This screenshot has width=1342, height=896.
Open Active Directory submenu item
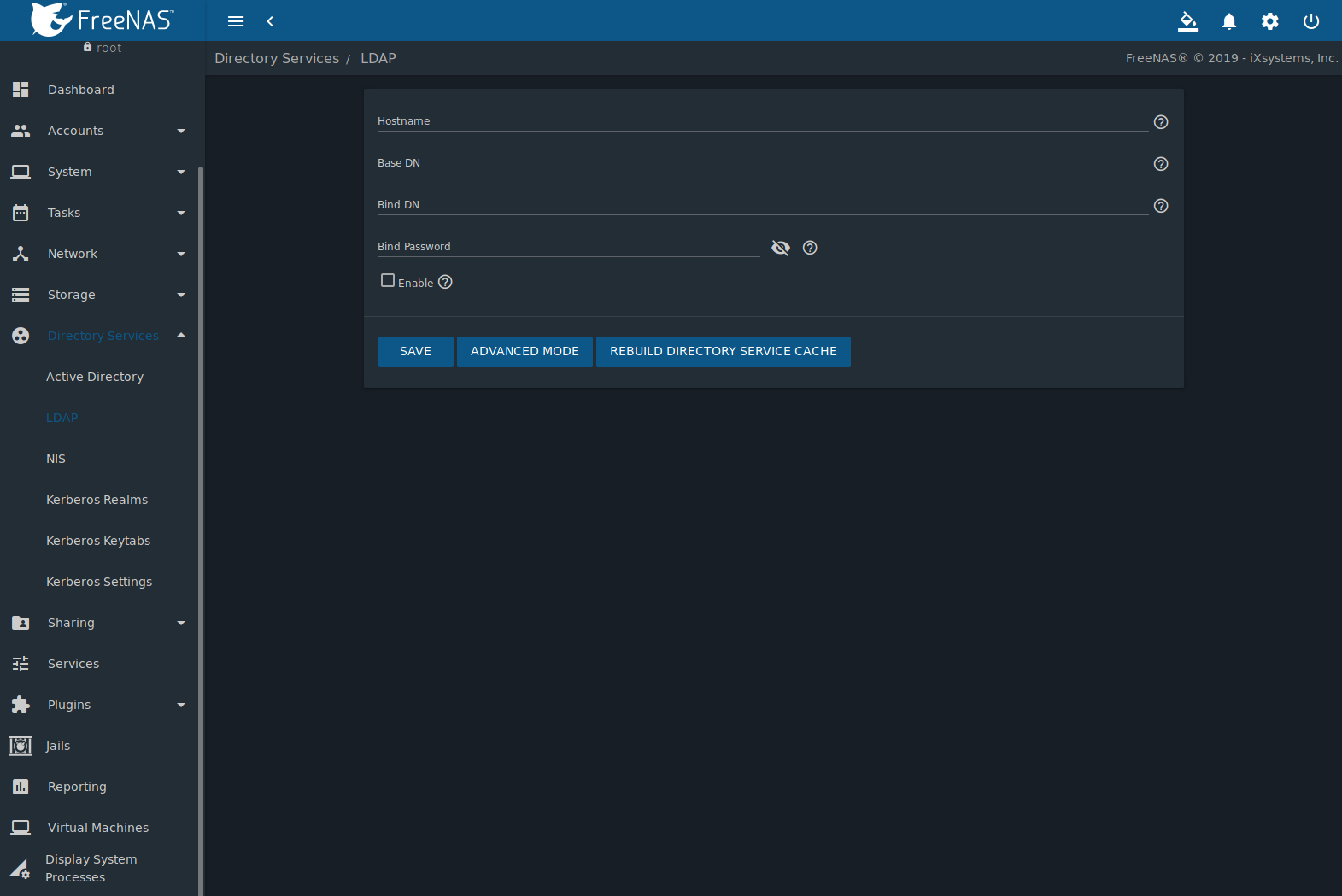(x=95, y=377)
